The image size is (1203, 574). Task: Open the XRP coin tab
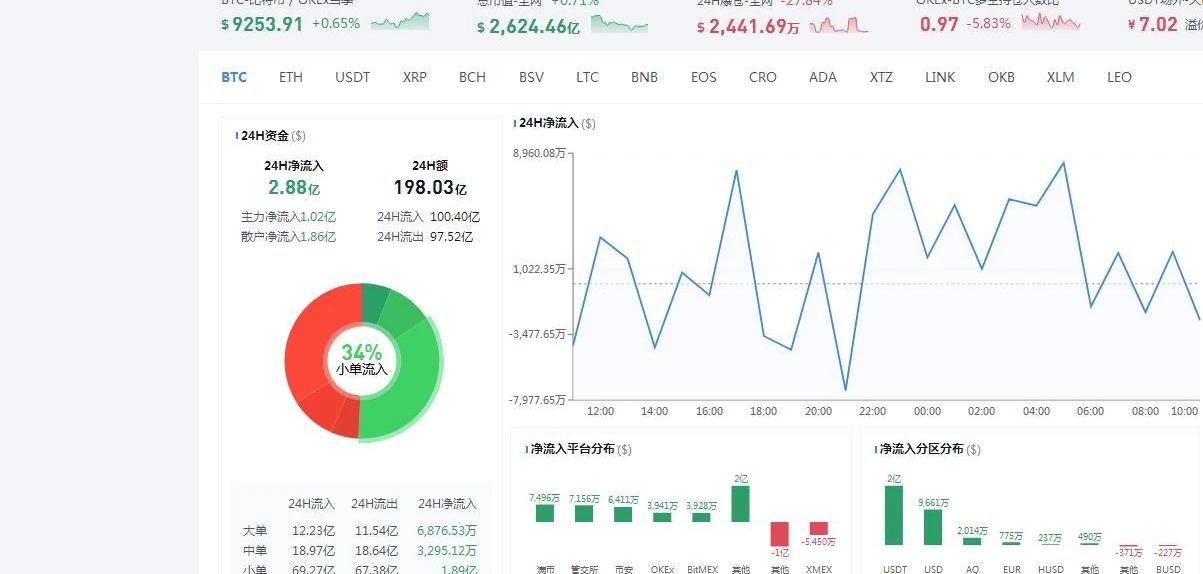(414, 77)
